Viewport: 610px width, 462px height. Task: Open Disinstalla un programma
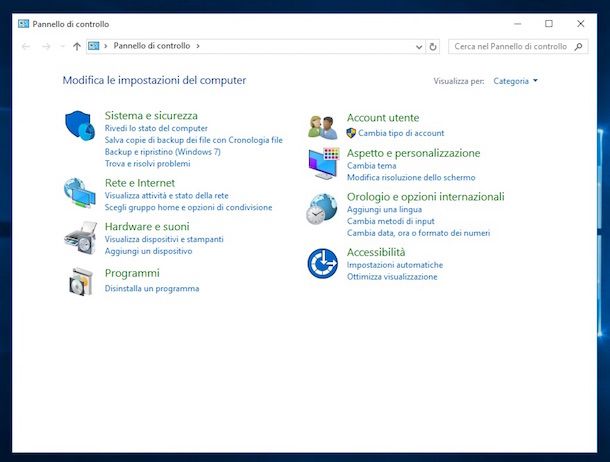[x=152, y=289]
